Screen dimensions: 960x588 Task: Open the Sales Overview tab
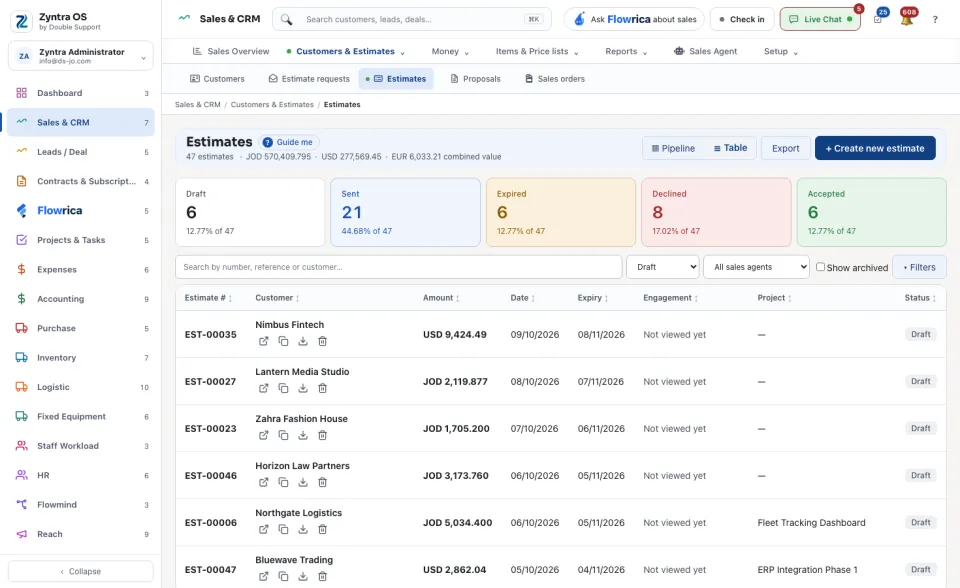[x=231, y=51]
